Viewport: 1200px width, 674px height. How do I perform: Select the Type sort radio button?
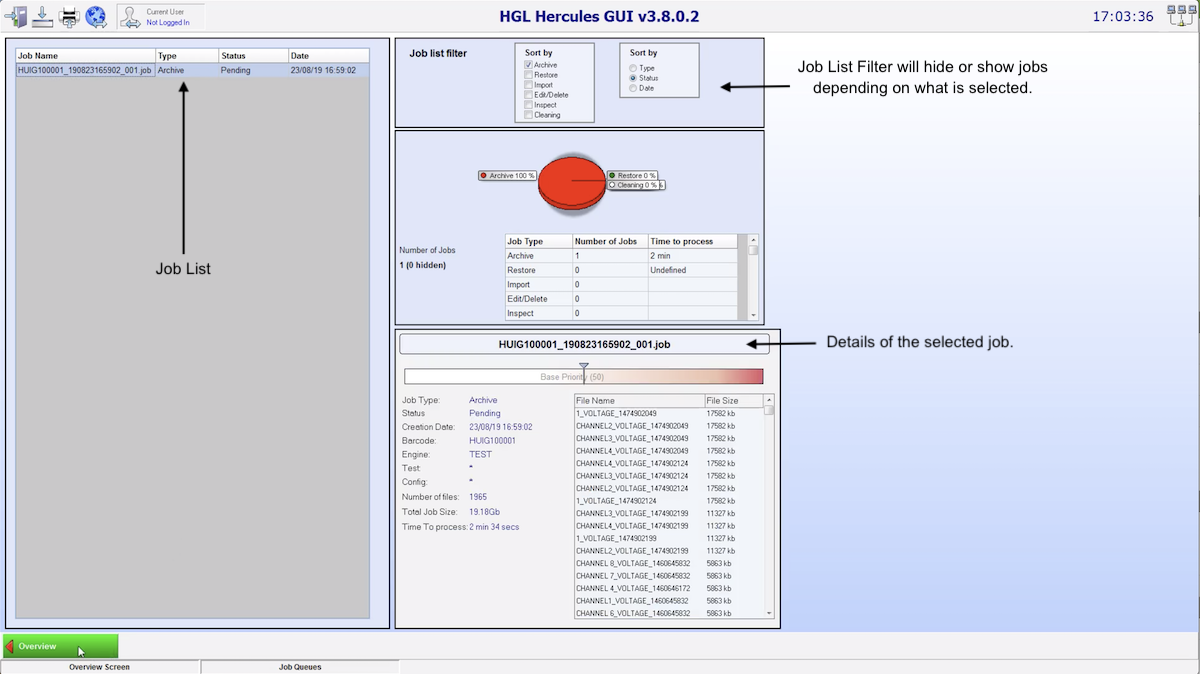633,68
